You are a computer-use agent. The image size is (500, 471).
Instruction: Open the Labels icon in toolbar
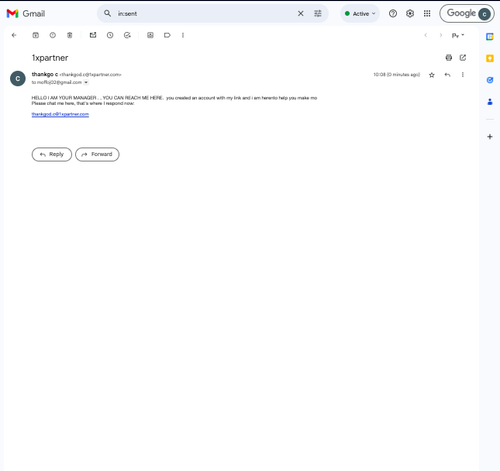click(167, 35)
